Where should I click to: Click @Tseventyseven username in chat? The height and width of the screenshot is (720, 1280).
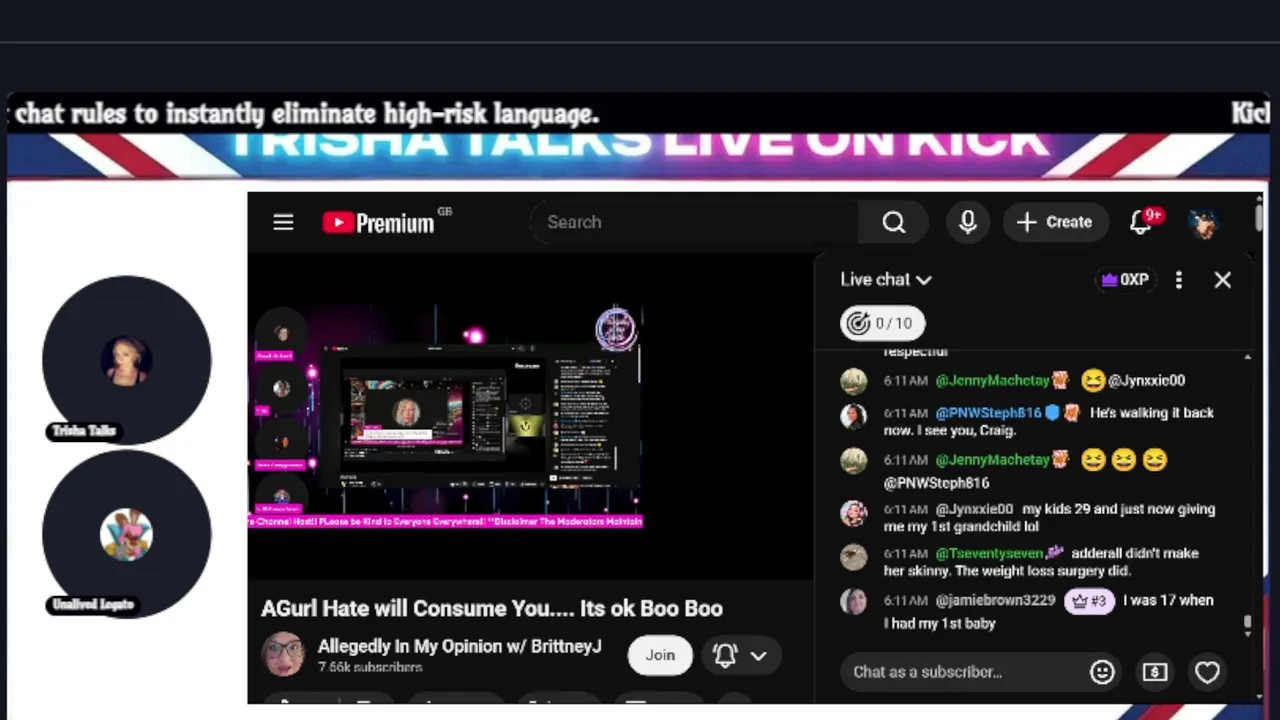pyautogui.click(x=989, y=553)
